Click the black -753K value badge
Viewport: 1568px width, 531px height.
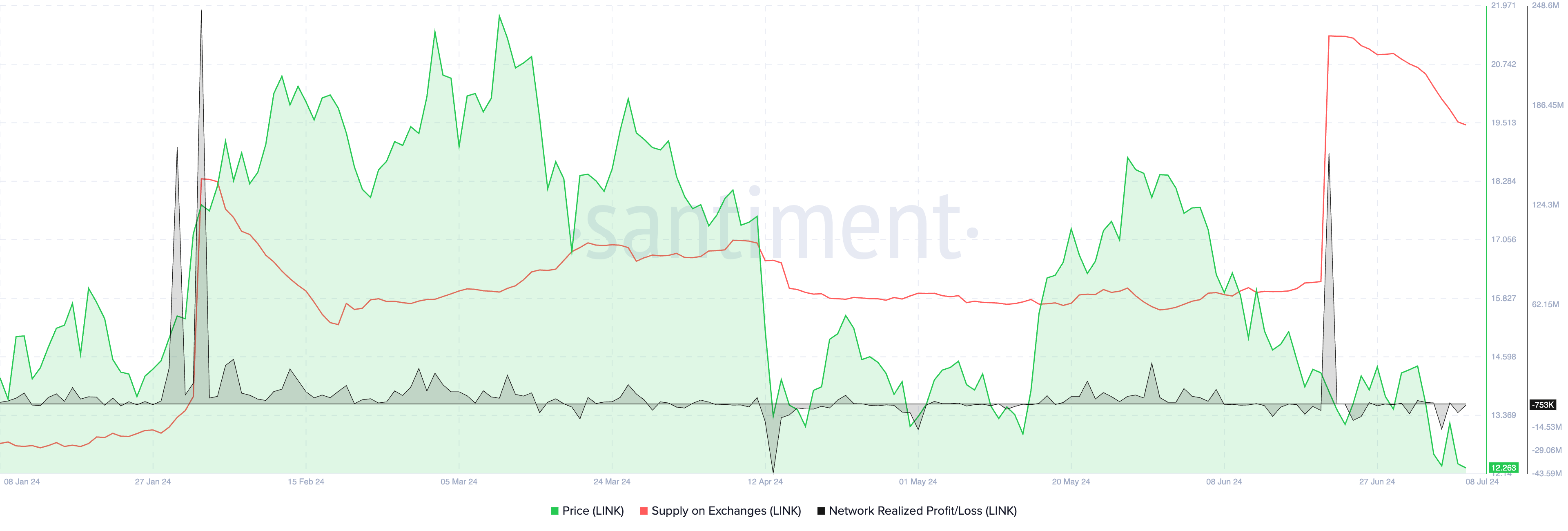pyautogui.click(x=1542, y=405)
